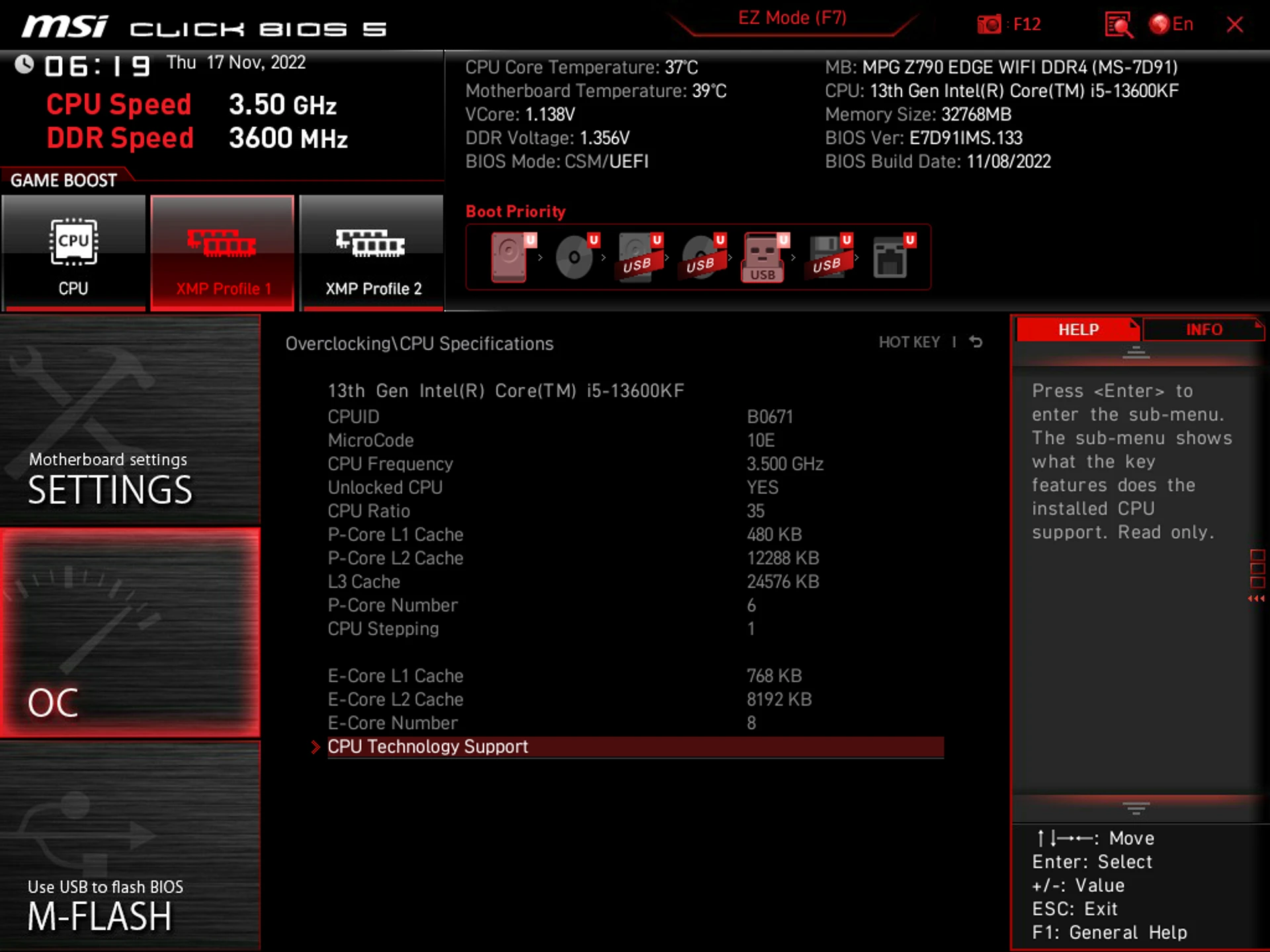
Task: Select the P-Core Number row
Action: 635,605
